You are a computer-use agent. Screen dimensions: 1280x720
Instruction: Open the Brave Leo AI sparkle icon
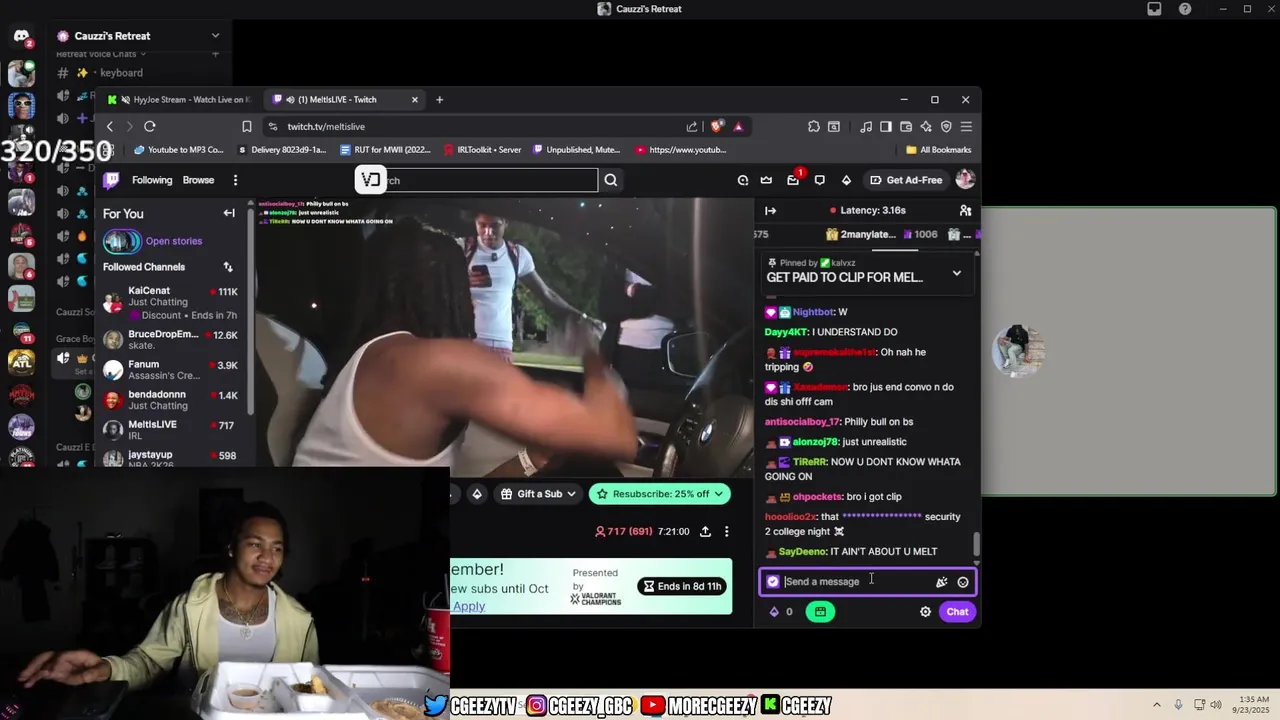pyautogui.click(x=926, y=127)
